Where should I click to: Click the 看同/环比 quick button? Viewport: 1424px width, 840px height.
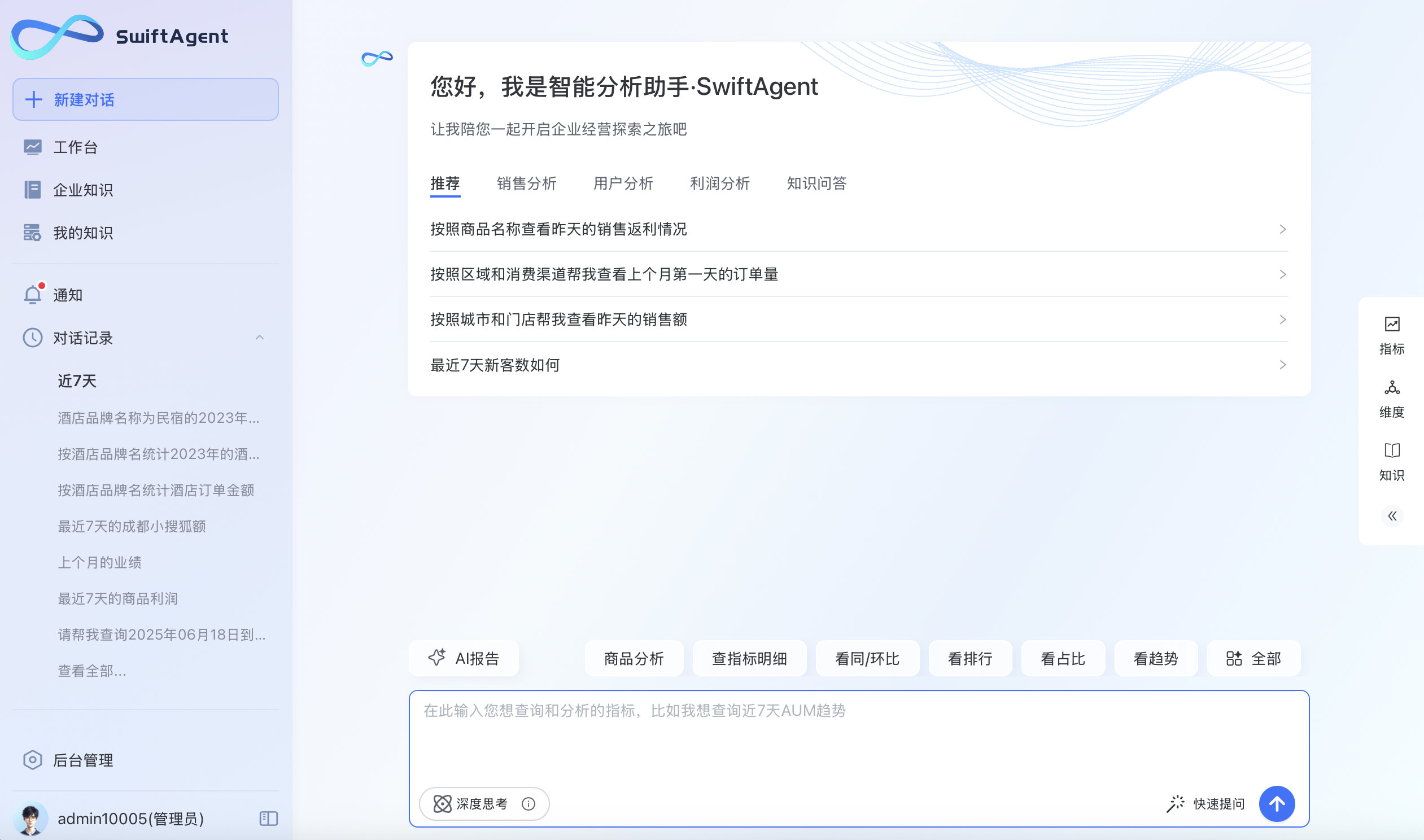click(867, 658)
